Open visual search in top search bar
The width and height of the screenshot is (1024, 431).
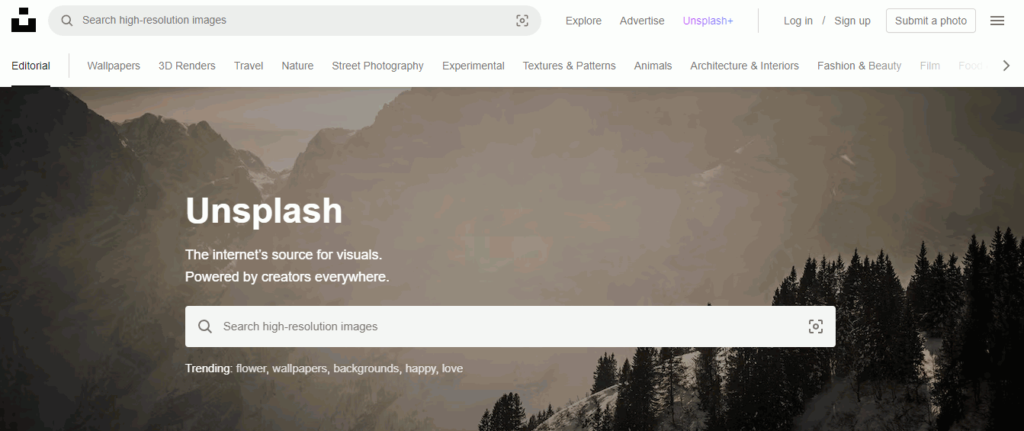(522, 20)
